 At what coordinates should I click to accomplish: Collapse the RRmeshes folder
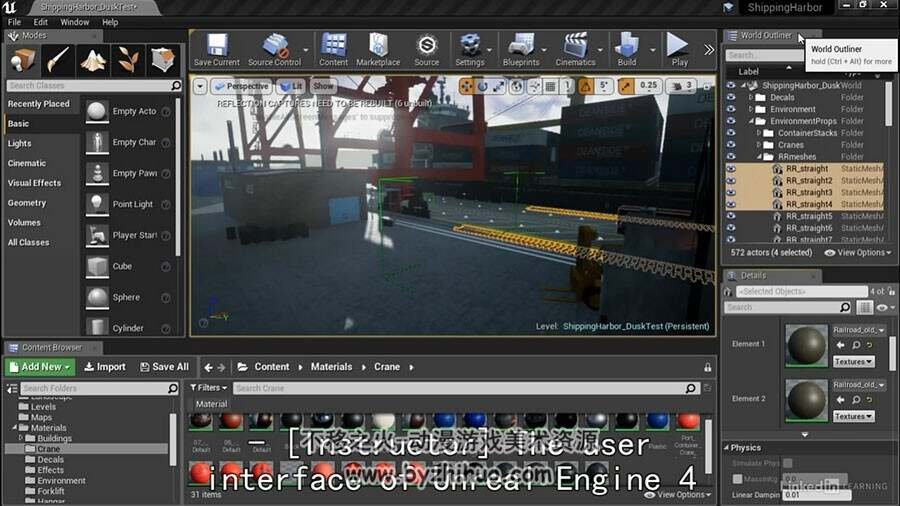[759, 157]
